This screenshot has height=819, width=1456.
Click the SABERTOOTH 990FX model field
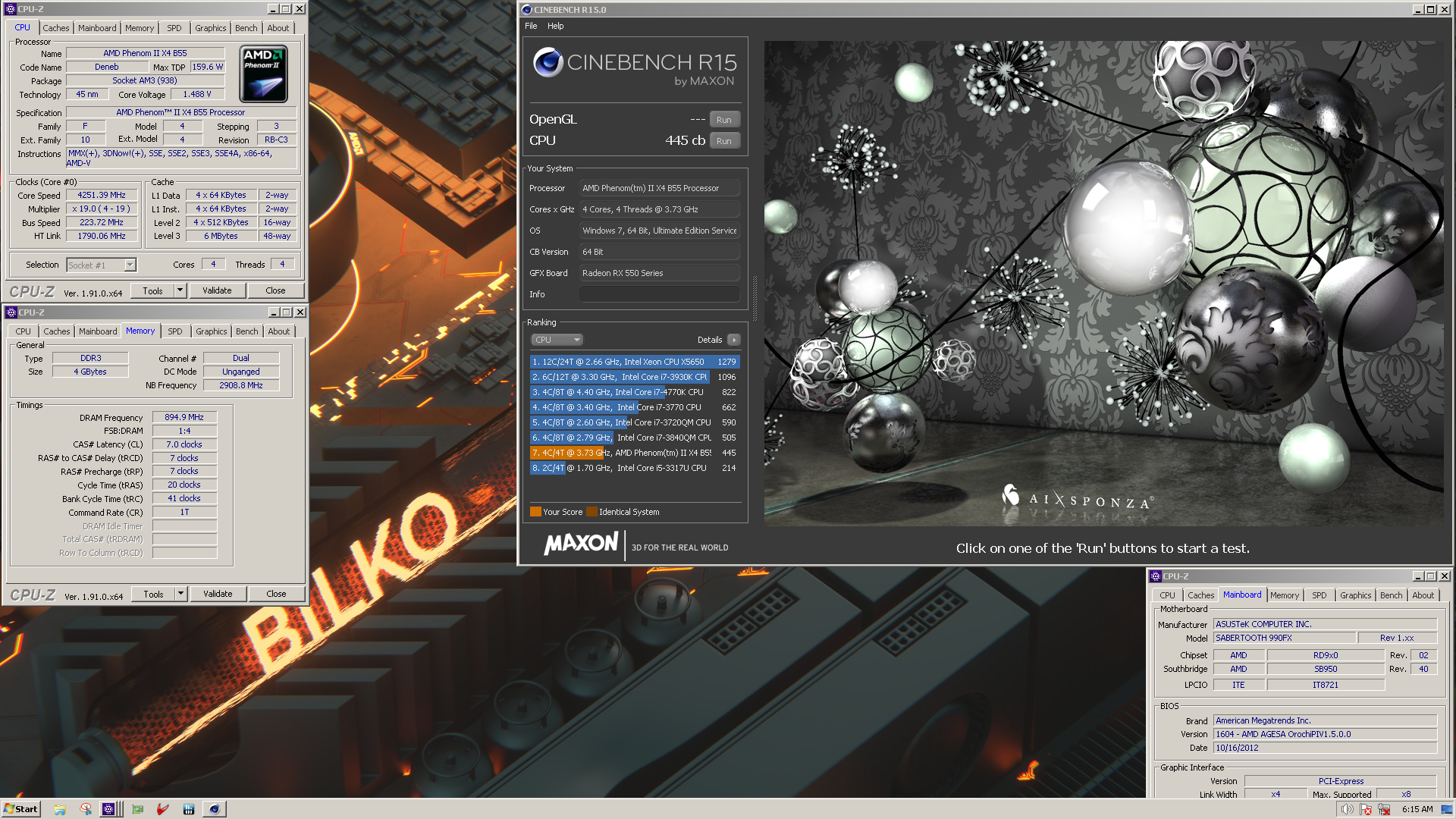pyautogui.click(x=1284, y=638)
